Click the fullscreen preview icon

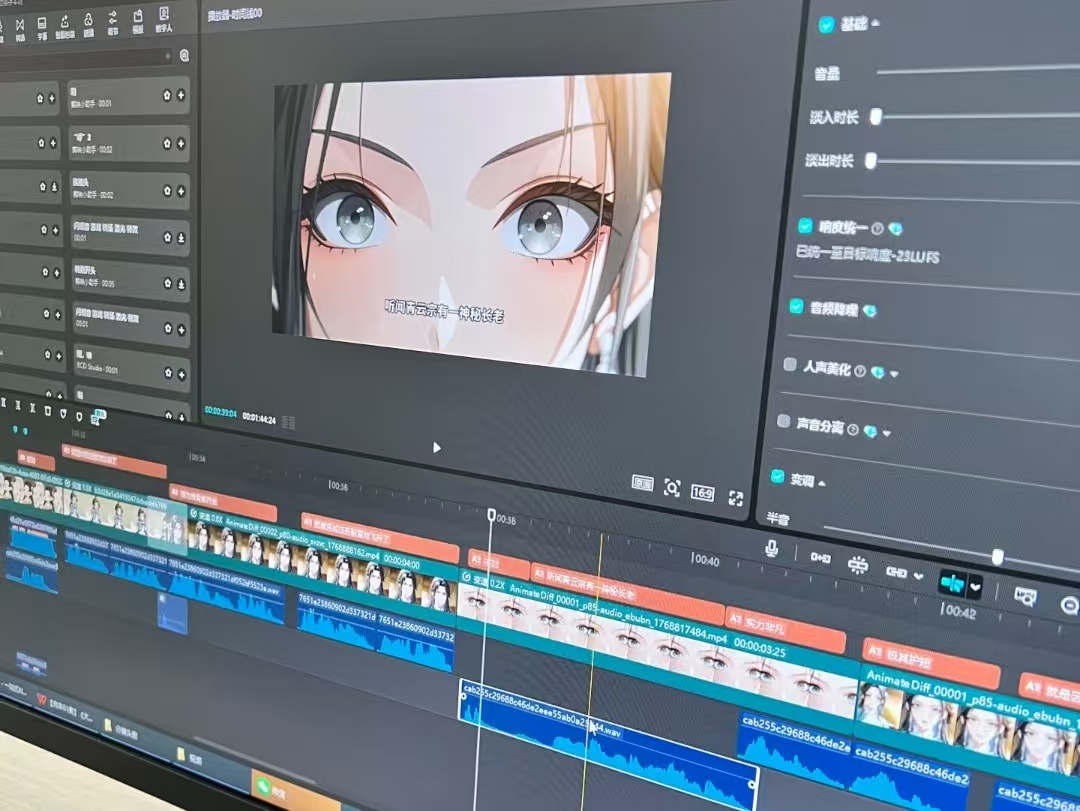[x=736, y=498]
